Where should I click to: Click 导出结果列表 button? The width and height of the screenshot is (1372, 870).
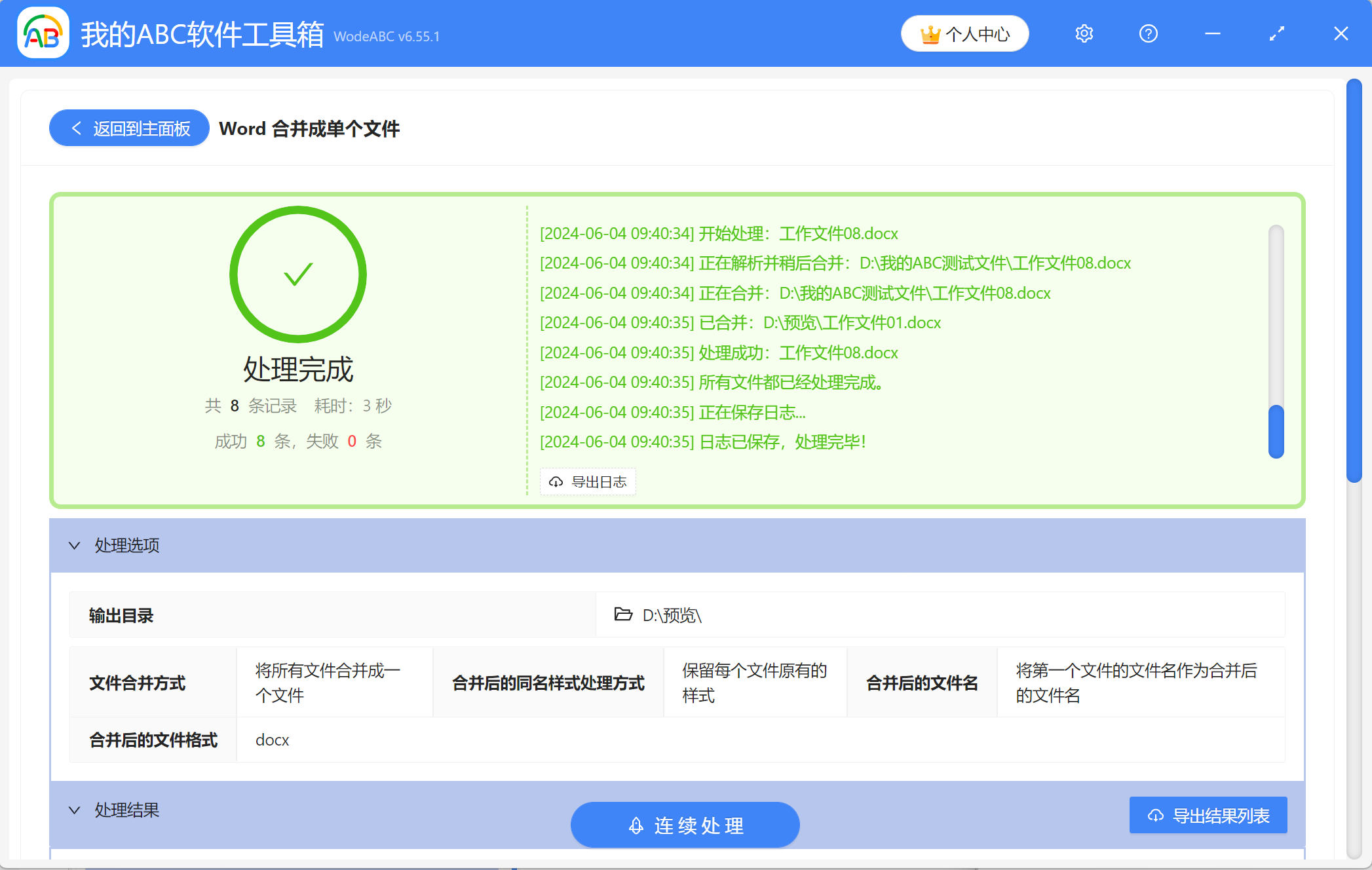1208,816
